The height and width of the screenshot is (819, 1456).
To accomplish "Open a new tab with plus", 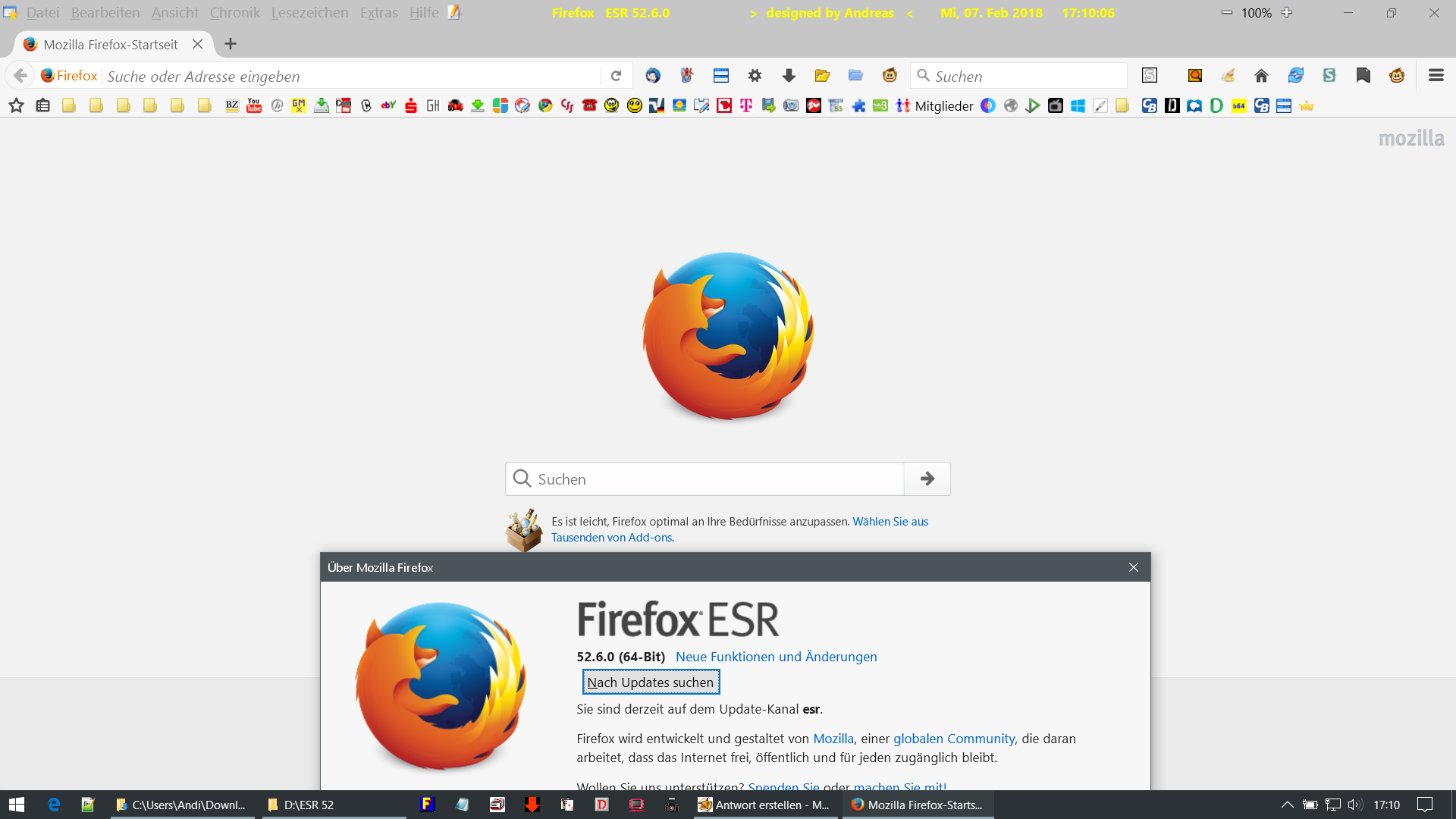I will 231,44.
